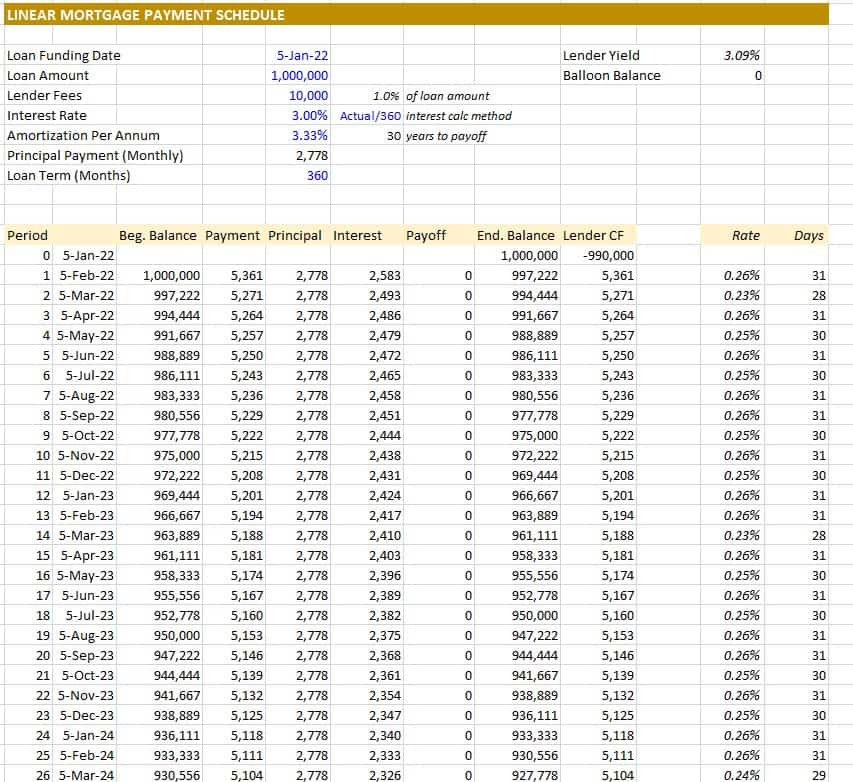Click the ending balance 950,000 in period 18
This screenshot has width=853, height=782.
click(x=535, y=616)
